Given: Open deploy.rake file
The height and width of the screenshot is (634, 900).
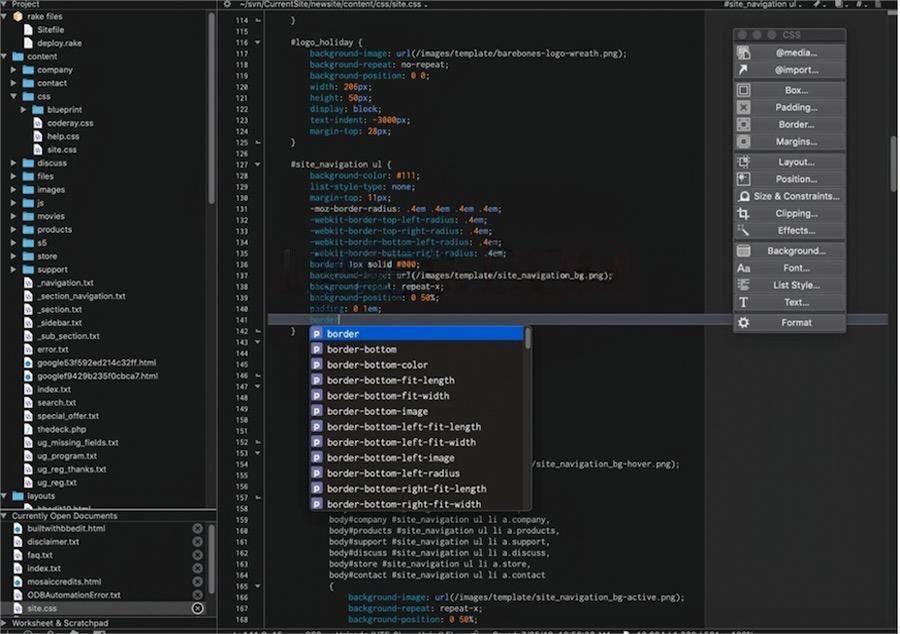Looking at the screenshot, I should 59,43.
